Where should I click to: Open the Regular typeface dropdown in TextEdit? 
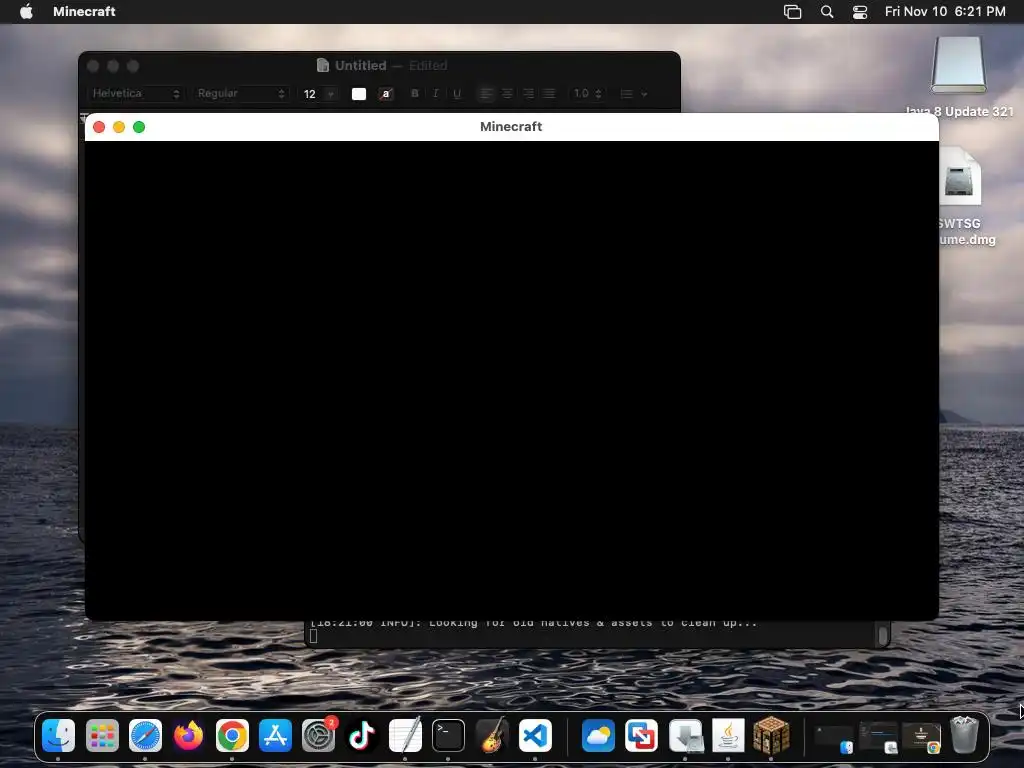pyautogui.click(x=241, y=93)
